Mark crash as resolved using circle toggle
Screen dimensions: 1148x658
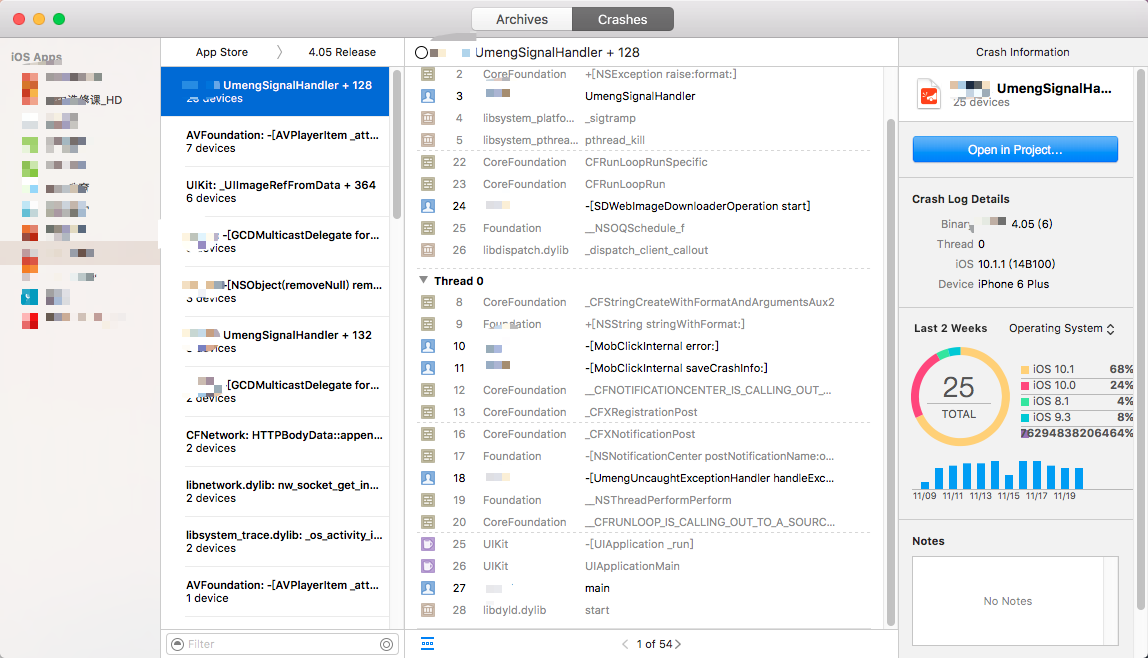421,53
